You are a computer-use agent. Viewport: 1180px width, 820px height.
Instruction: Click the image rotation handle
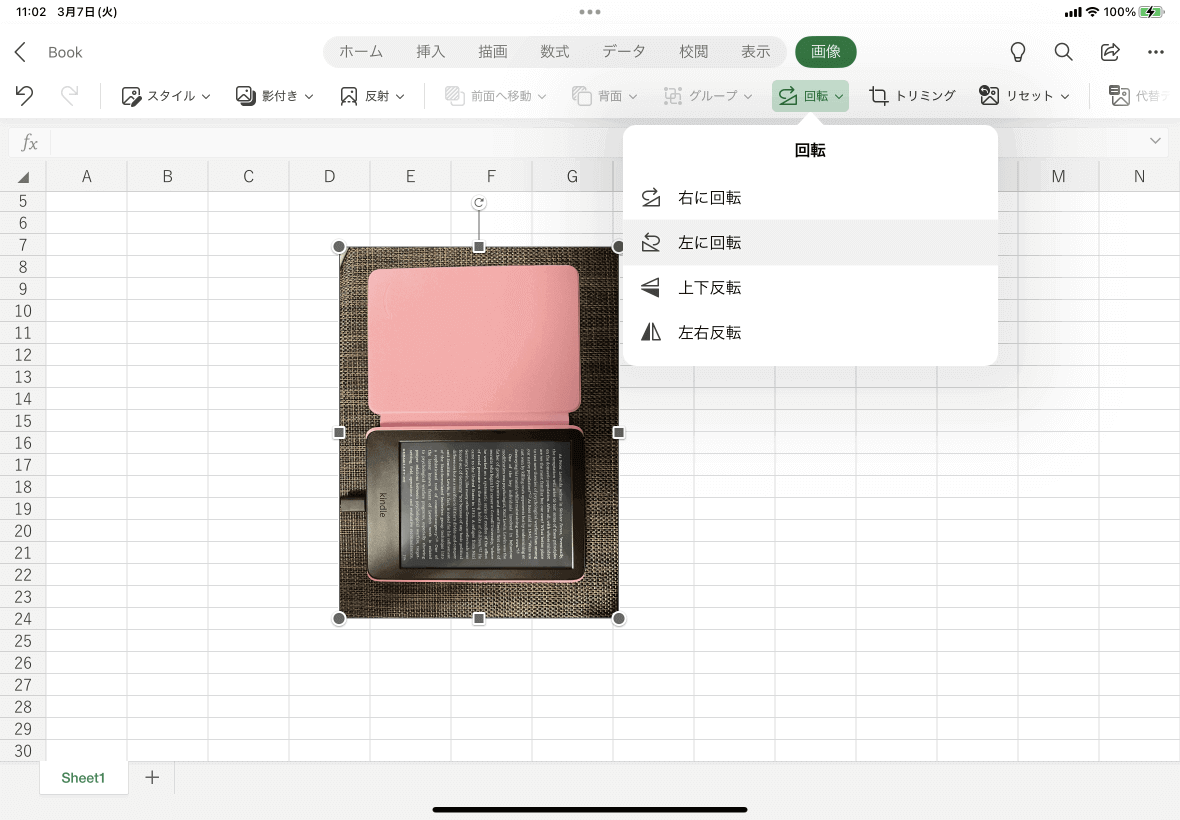(x=479, y=202)
